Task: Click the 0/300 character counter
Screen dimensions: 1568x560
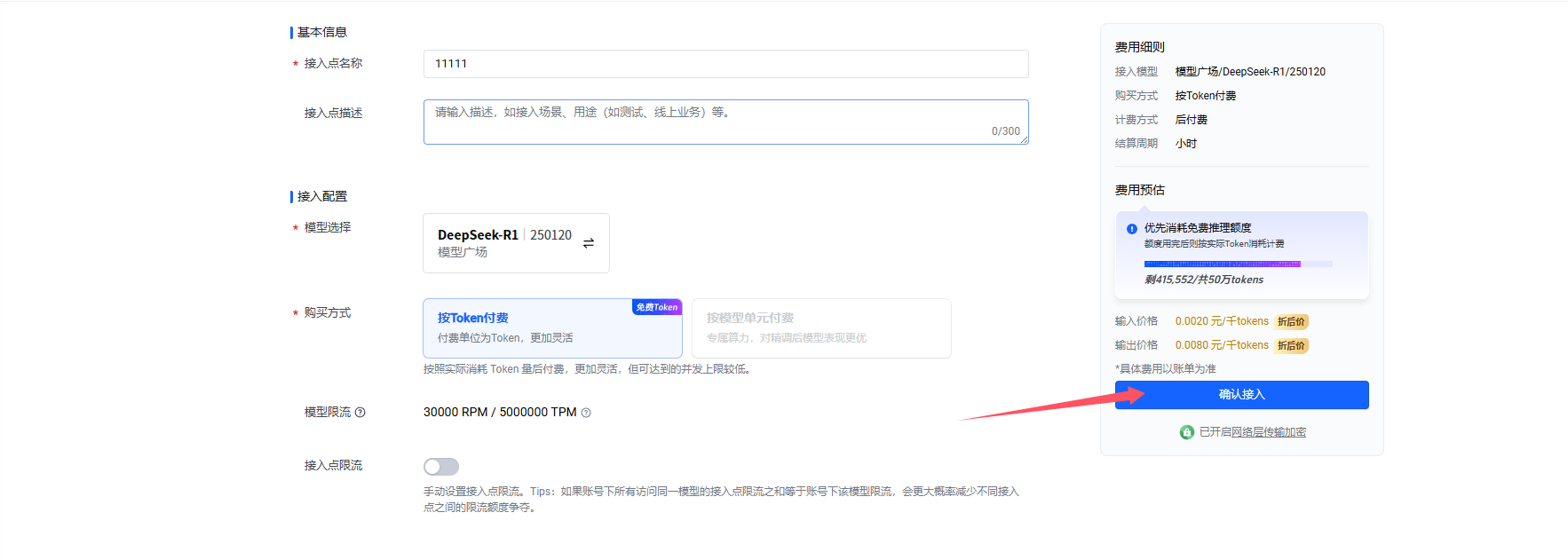Action: (x=1006, y=131)
